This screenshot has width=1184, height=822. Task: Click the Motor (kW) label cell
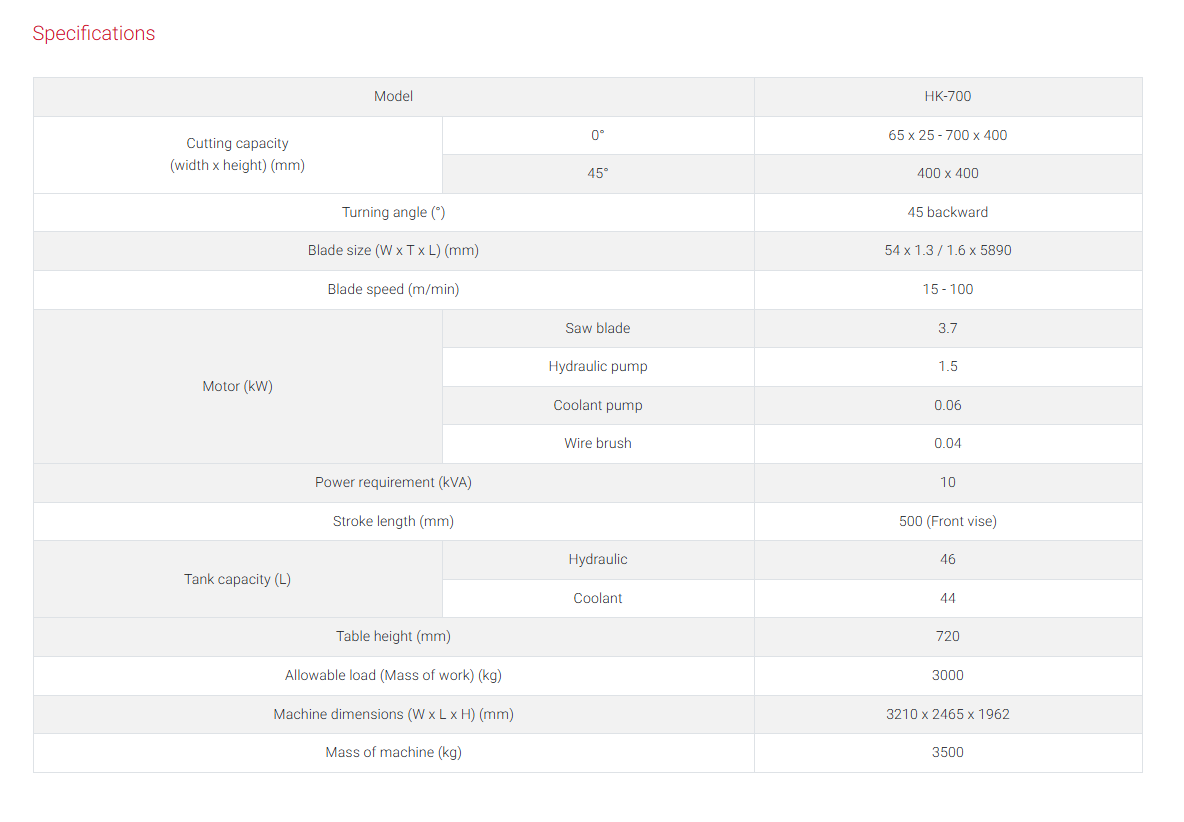238,386
